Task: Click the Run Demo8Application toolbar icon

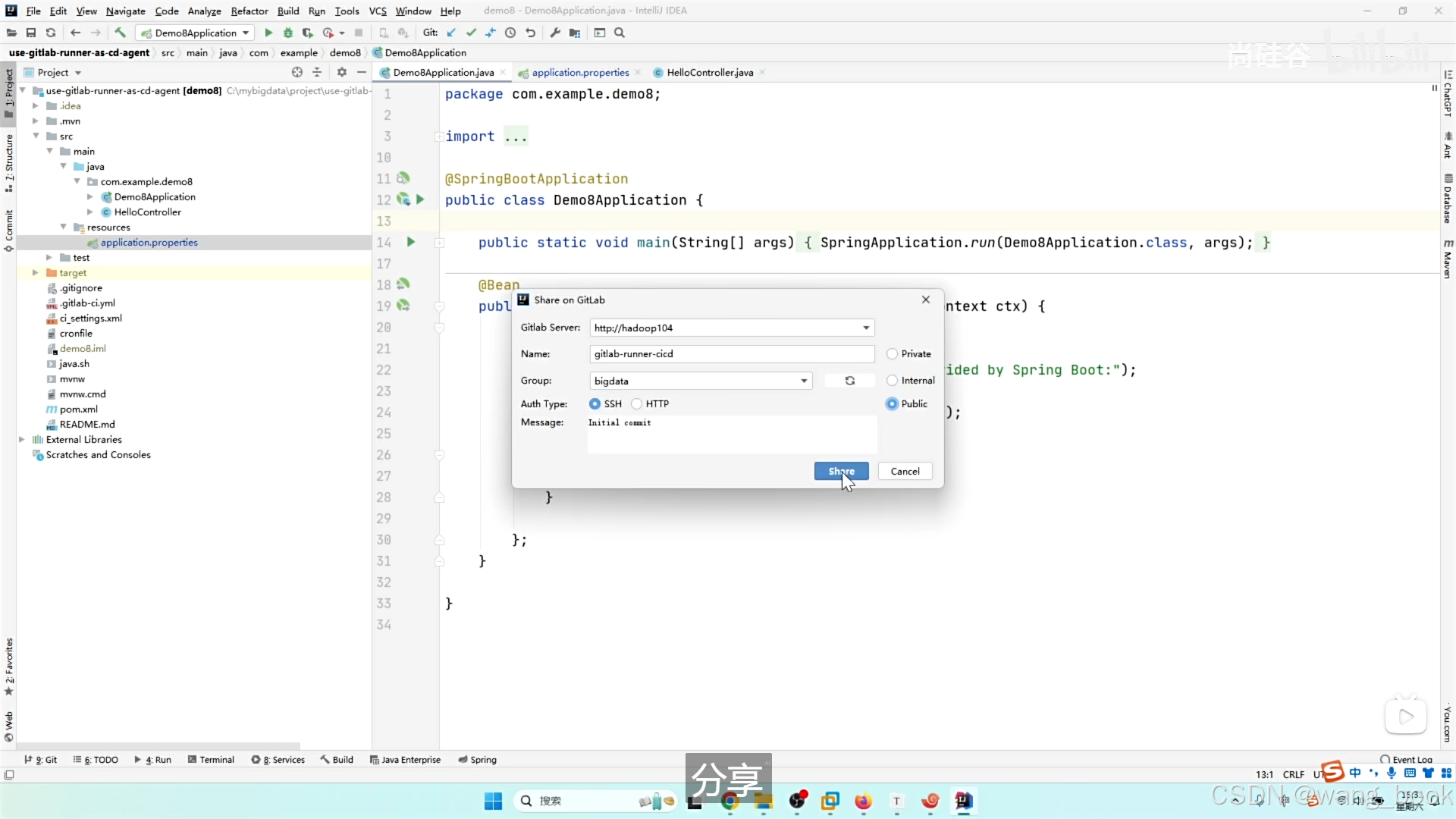Action: click(268, 33)
